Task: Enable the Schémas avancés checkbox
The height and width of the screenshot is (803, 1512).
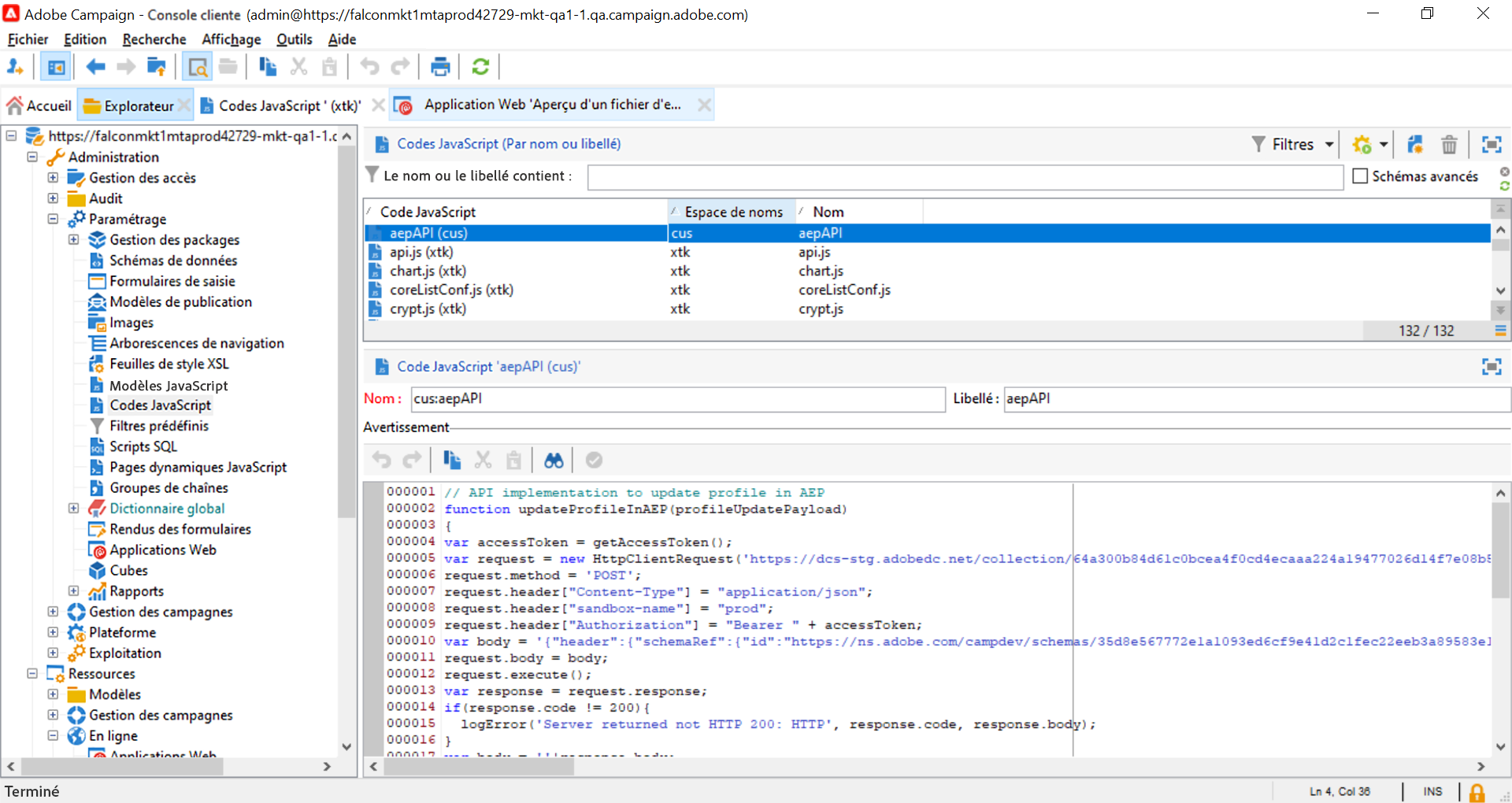Action: [1360, 176]
